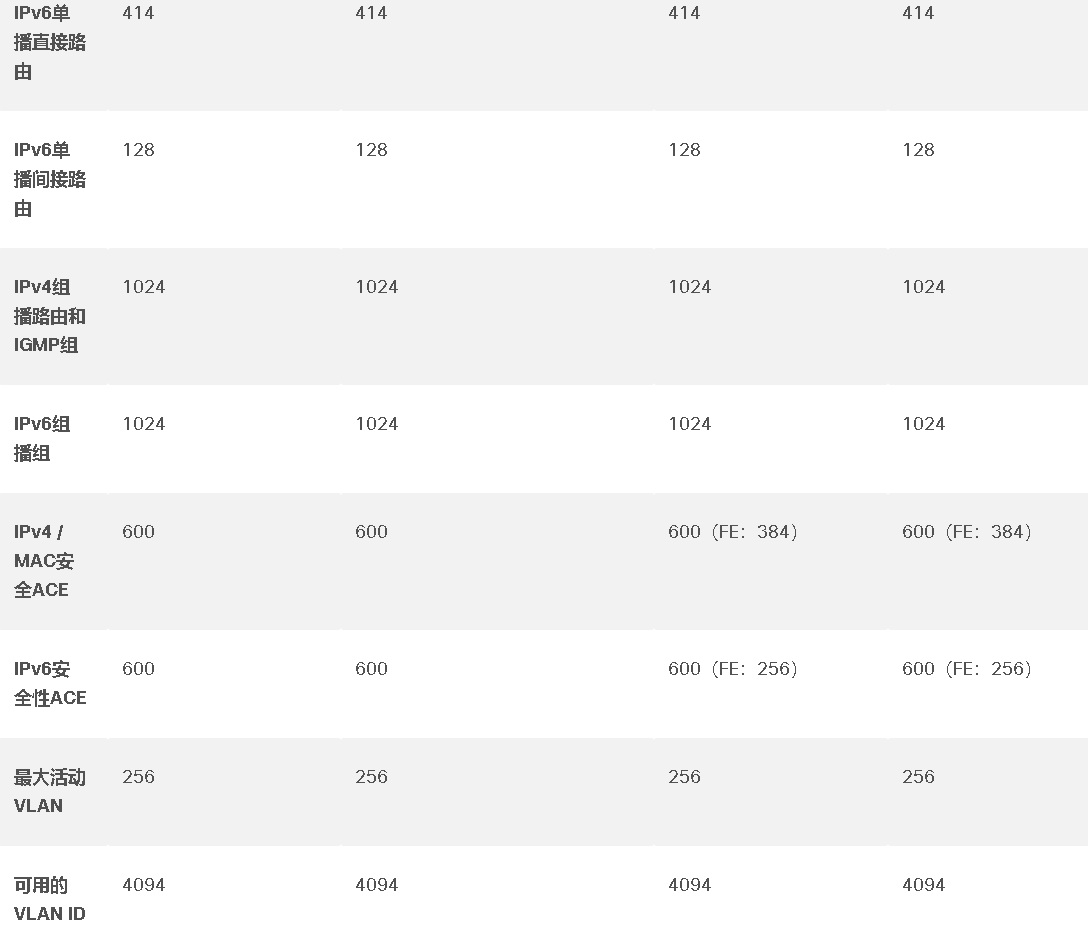
Task: Select the IPv6单播间接路由 row header
Action: point(50,179)
